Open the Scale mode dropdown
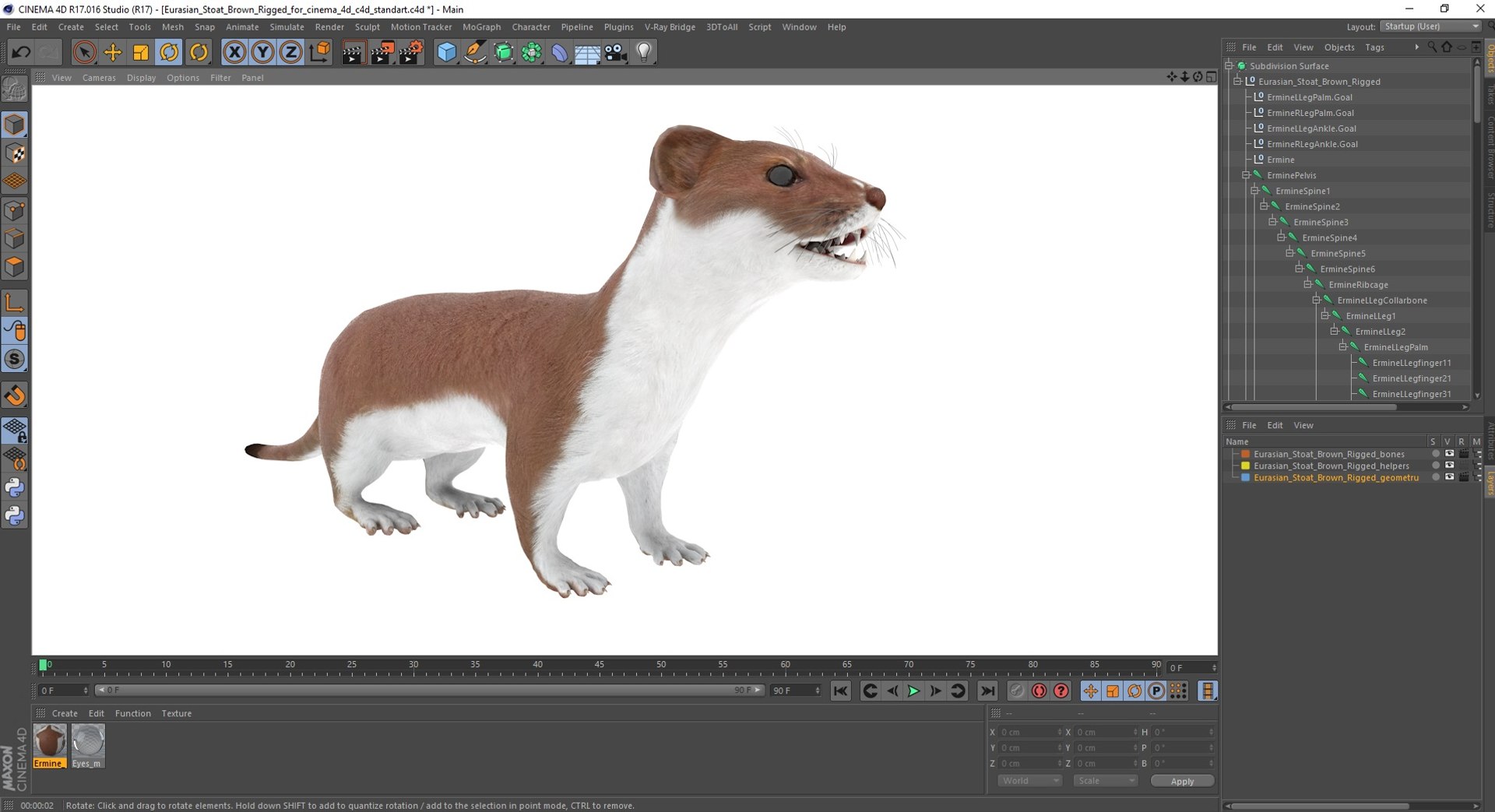Screen dimensions: 1495x812 [1105, 781]
